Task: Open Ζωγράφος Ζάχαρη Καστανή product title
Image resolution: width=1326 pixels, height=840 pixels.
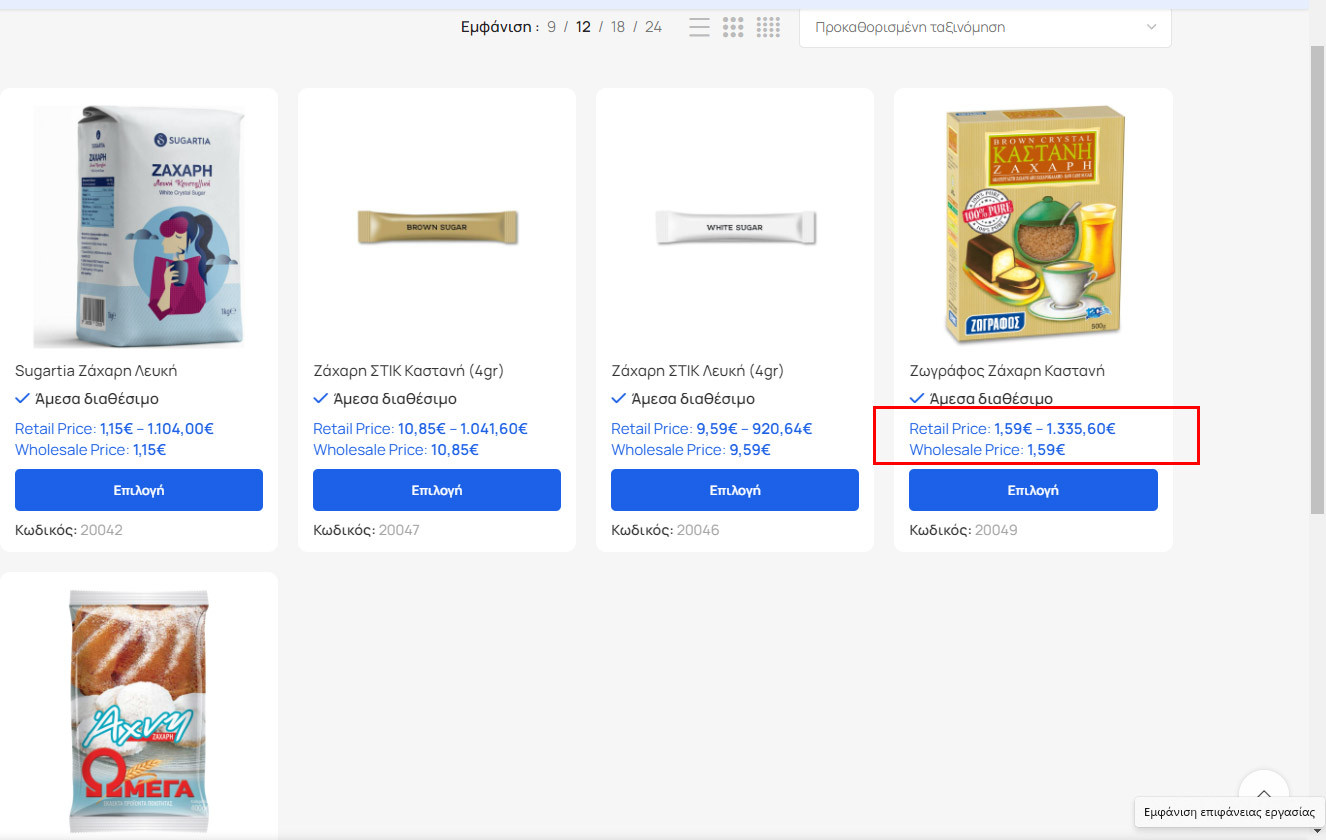Action: coord(1007,371)
